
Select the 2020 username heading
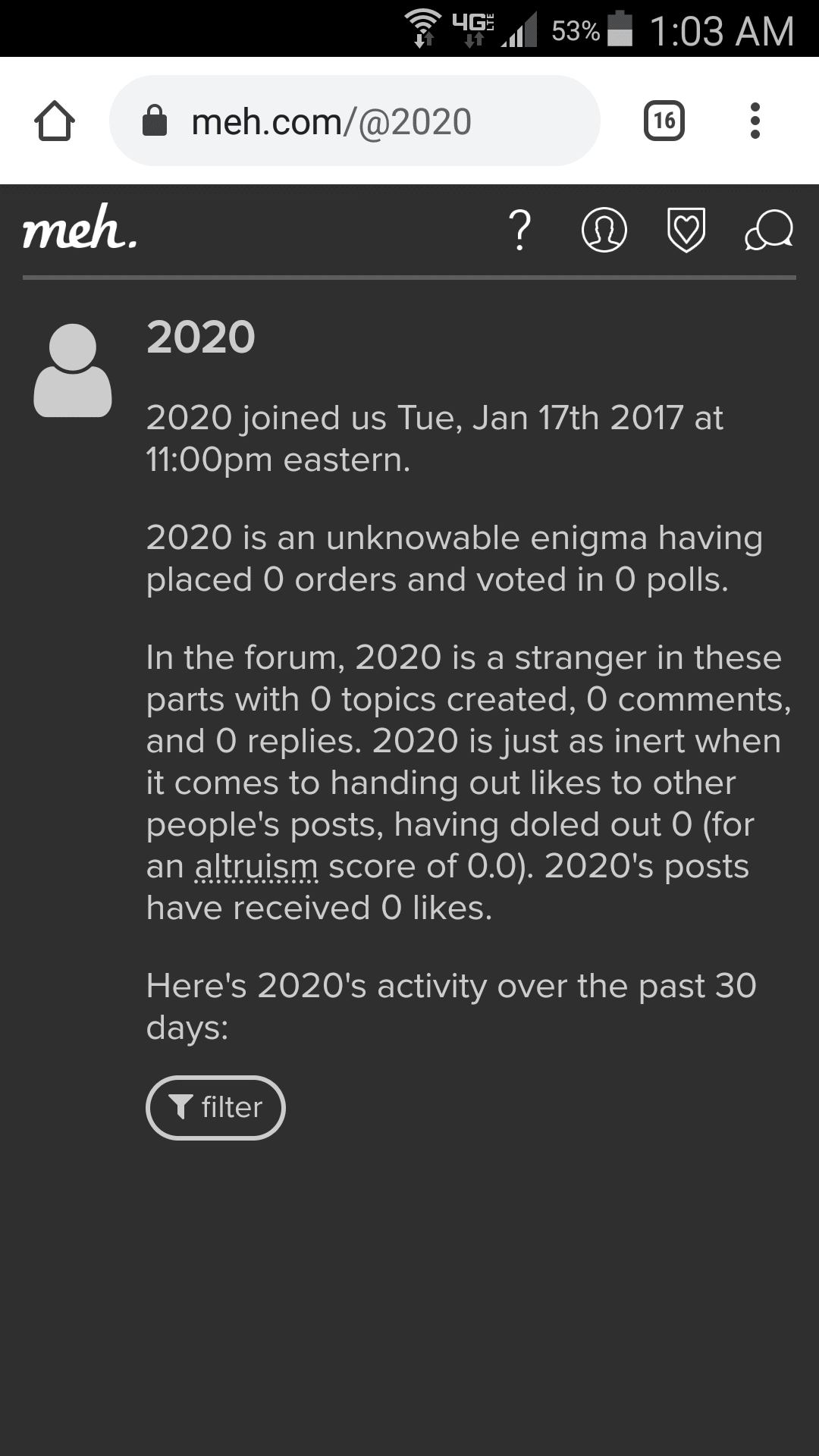click(201, 337)
